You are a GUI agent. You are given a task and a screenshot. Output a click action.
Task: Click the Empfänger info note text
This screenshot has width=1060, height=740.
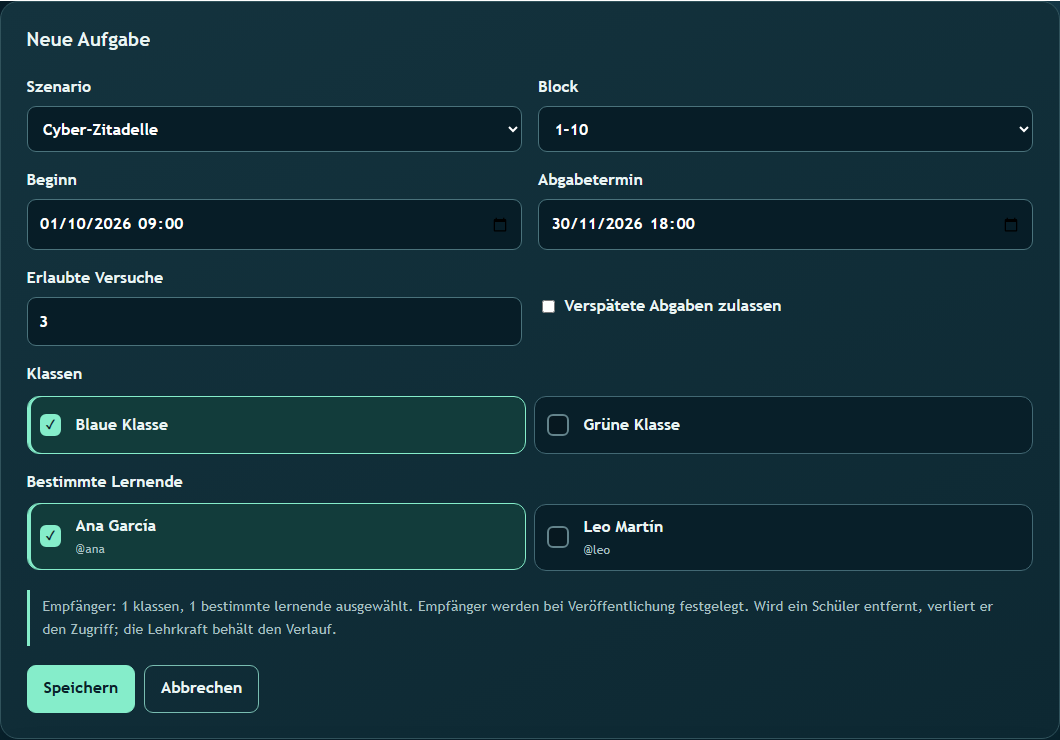coord(518,618)
